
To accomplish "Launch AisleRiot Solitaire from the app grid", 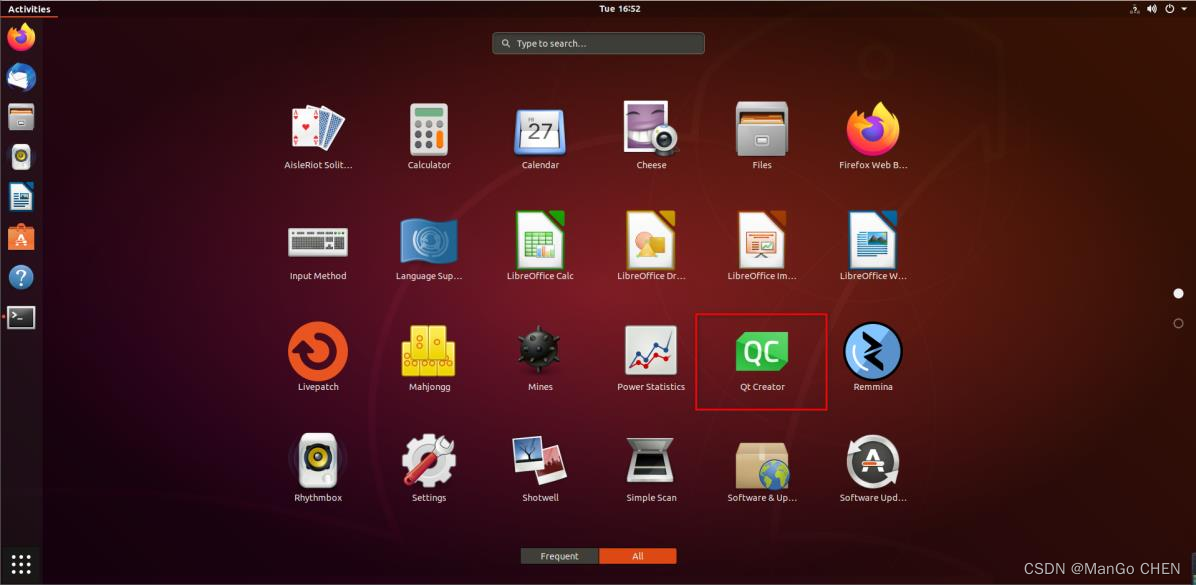I will click(x=318, y=128).
